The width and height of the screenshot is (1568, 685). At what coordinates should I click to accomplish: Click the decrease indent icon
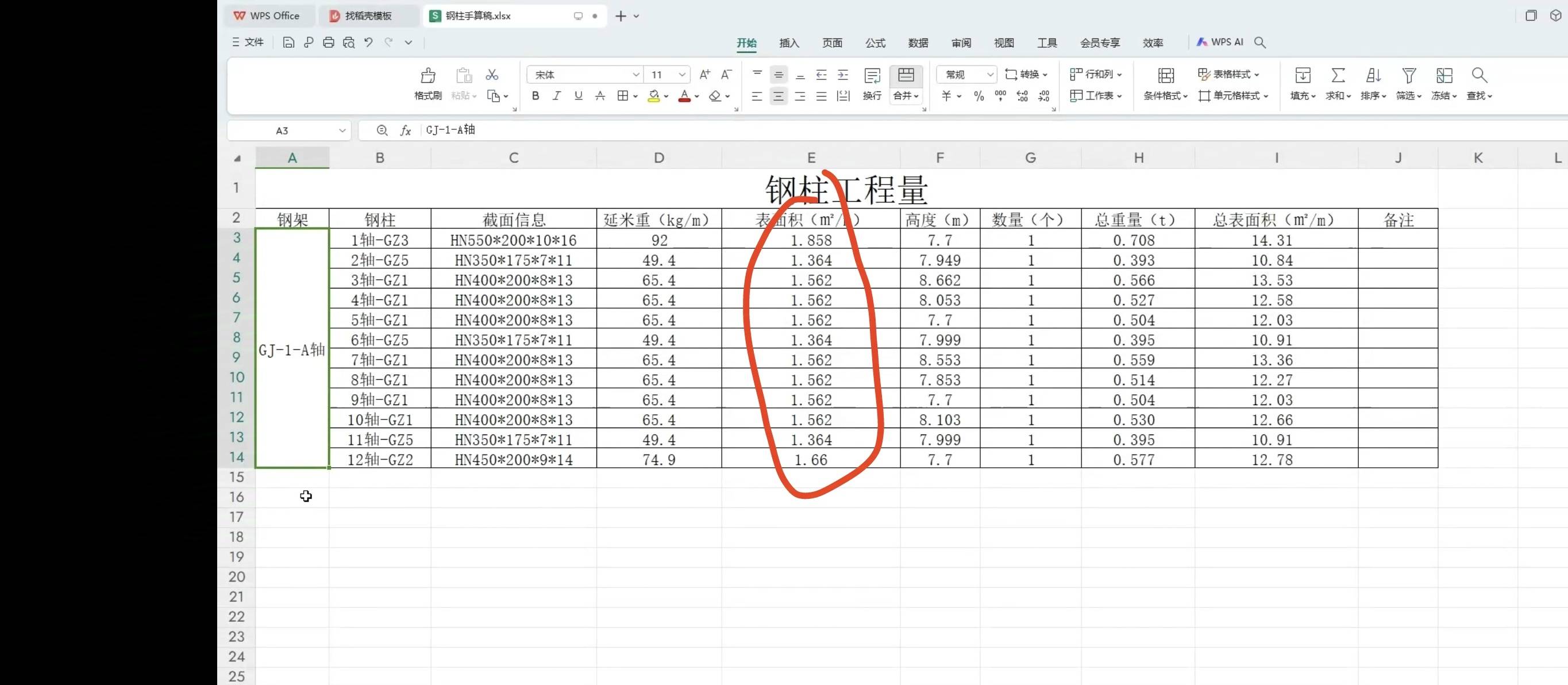pyautogui.click(x=821, y=75)
